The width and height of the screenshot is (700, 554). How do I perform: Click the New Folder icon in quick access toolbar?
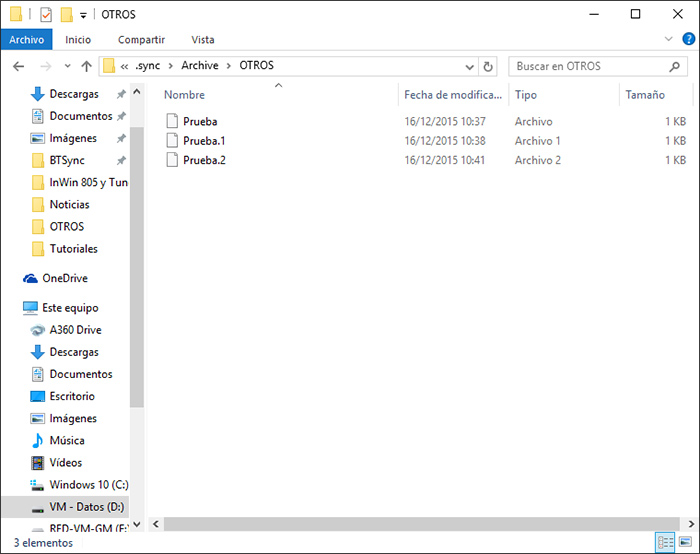point(66,14)
